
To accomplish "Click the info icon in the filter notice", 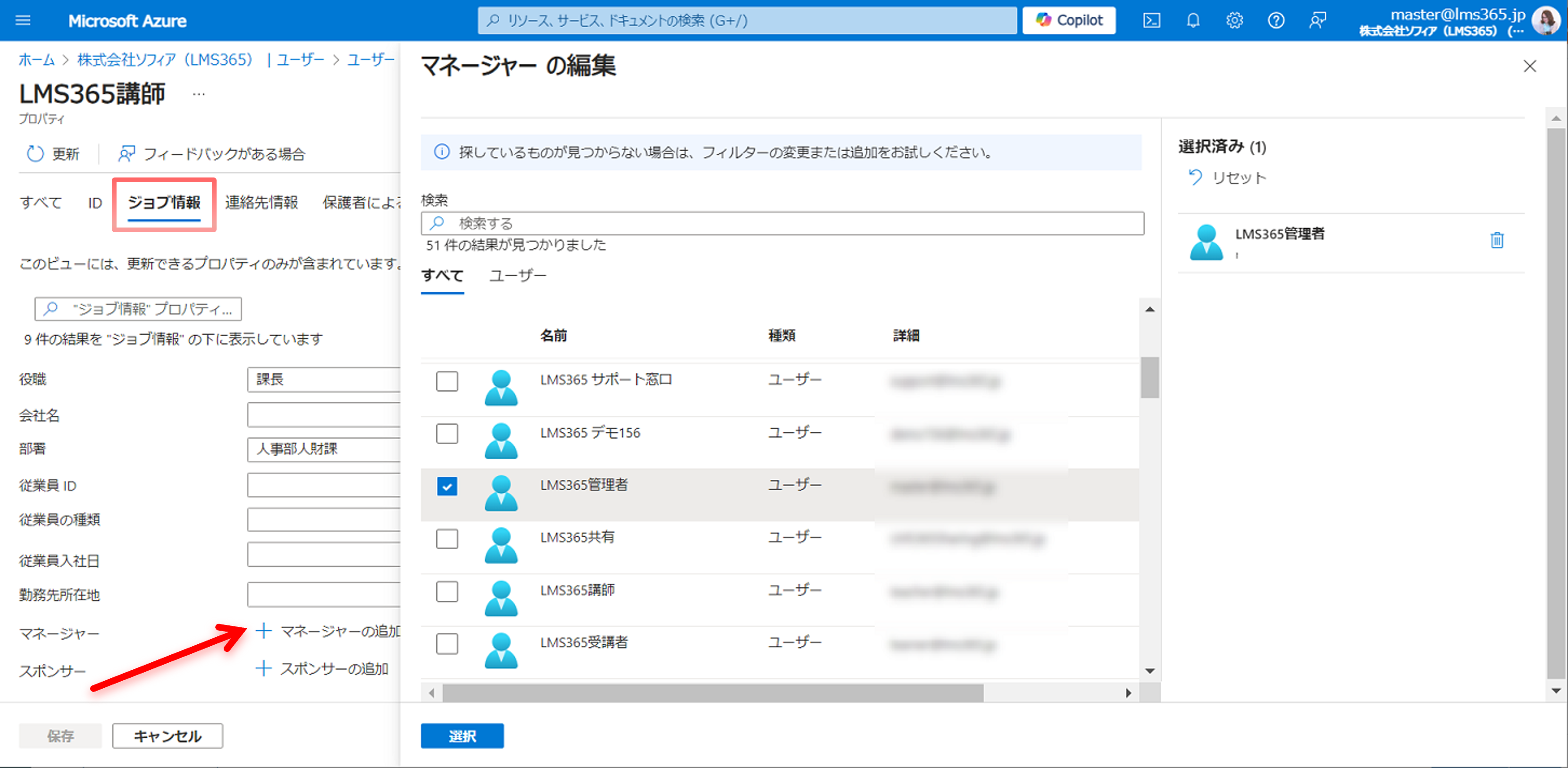I will [x=441, y=152].
